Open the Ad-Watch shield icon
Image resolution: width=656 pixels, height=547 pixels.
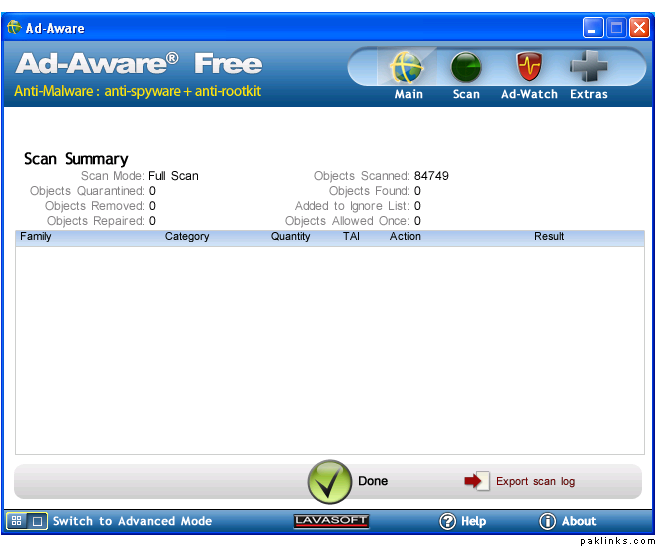529,69
